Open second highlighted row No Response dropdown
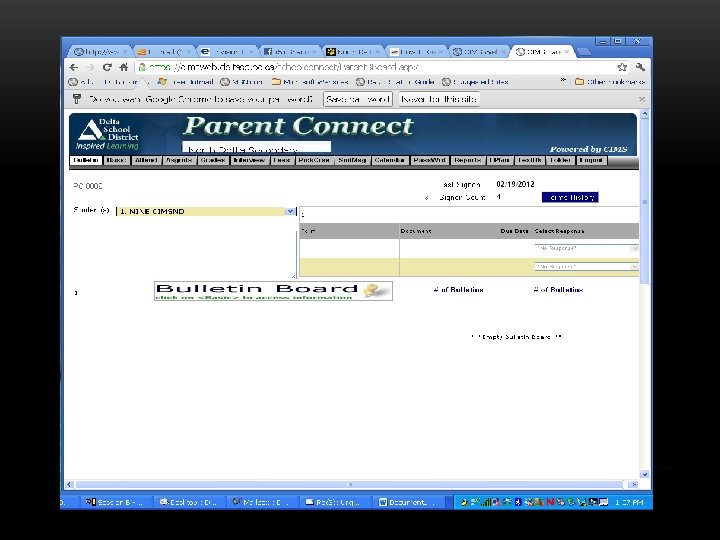 coord(586,266)
